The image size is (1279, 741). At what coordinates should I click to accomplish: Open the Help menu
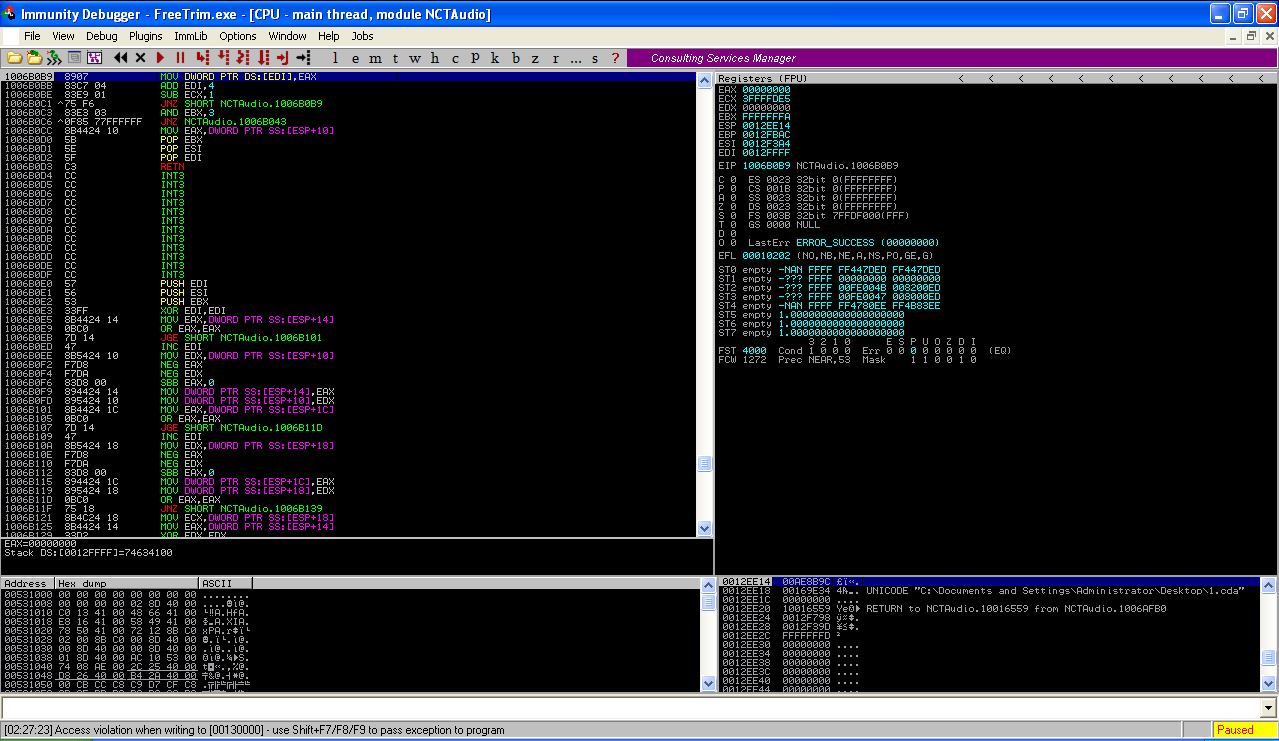pos(329,36)
